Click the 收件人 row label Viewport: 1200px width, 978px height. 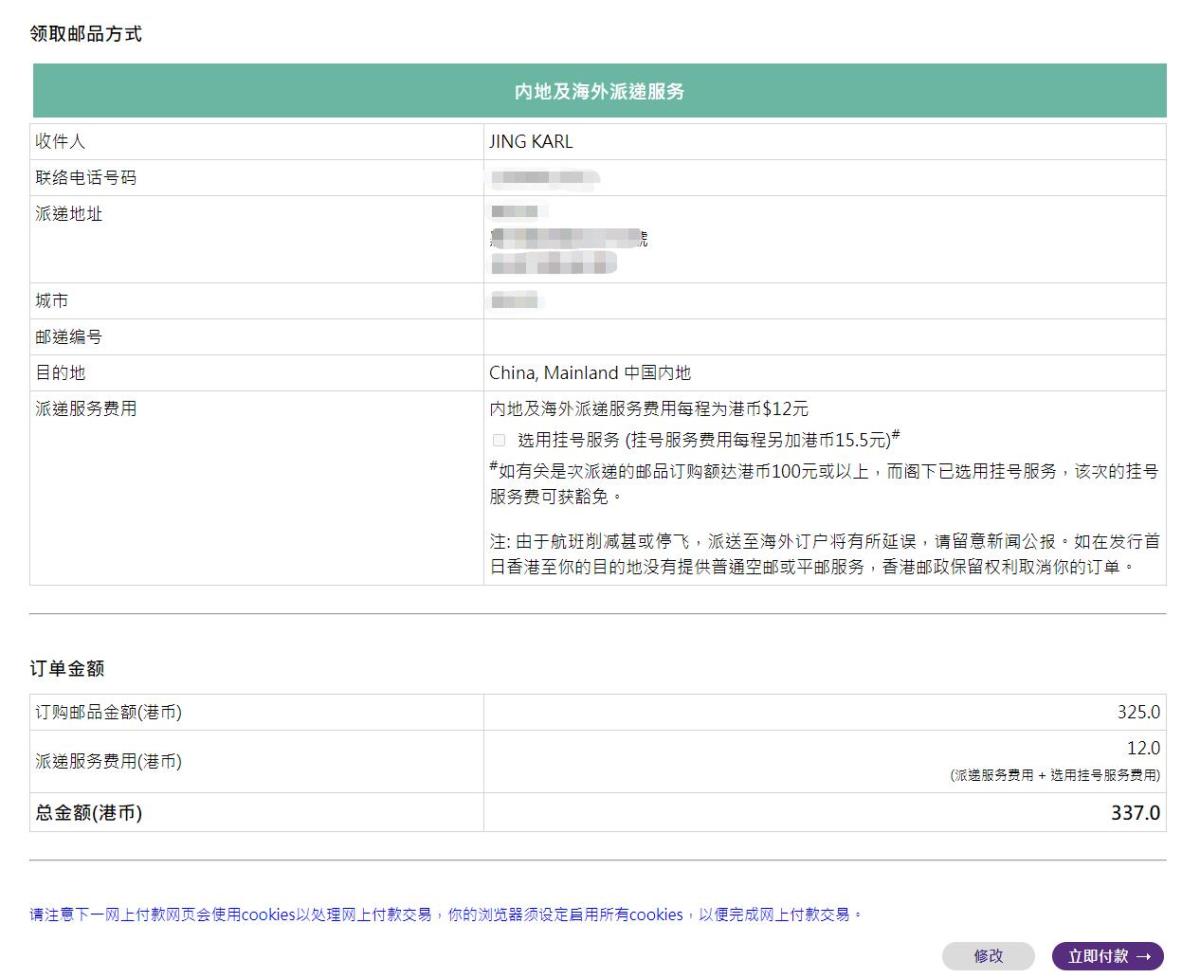click(60, 142)
